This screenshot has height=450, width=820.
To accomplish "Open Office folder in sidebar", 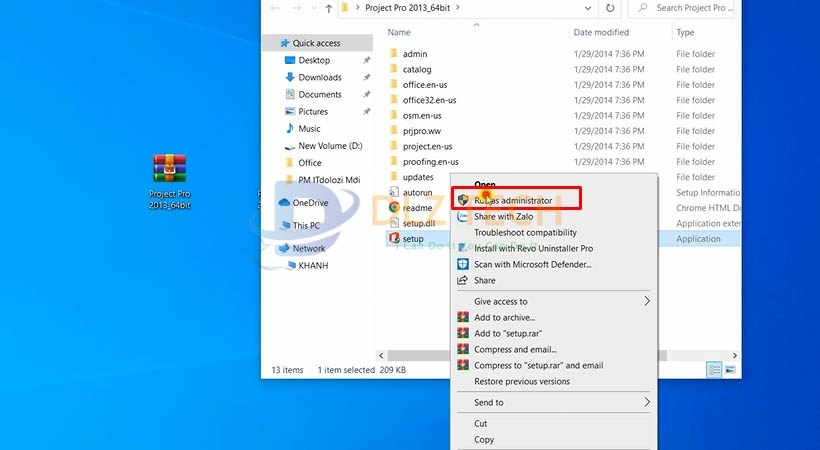I will pyautogui.click(x=310, y=163).
